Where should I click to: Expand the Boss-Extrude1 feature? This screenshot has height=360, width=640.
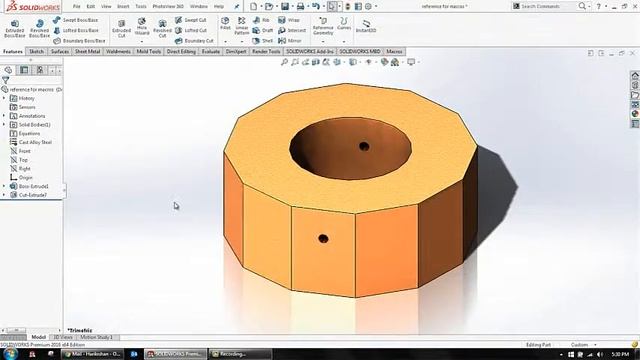pos(4,186)
